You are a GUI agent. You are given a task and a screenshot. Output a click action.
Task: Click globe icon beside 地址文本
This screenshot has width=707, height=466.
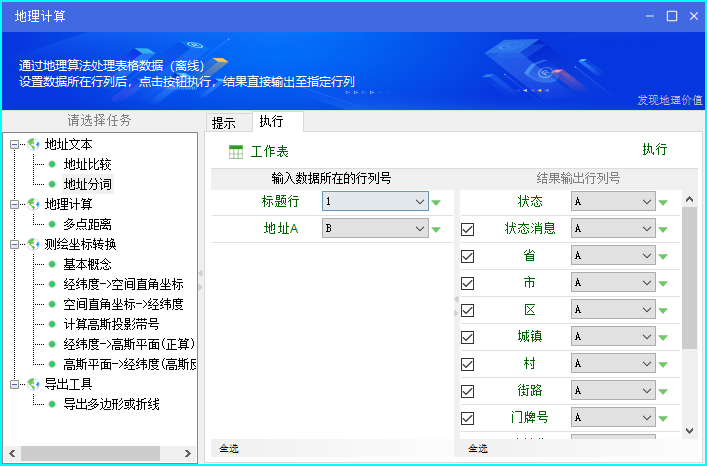click(33, 144)
